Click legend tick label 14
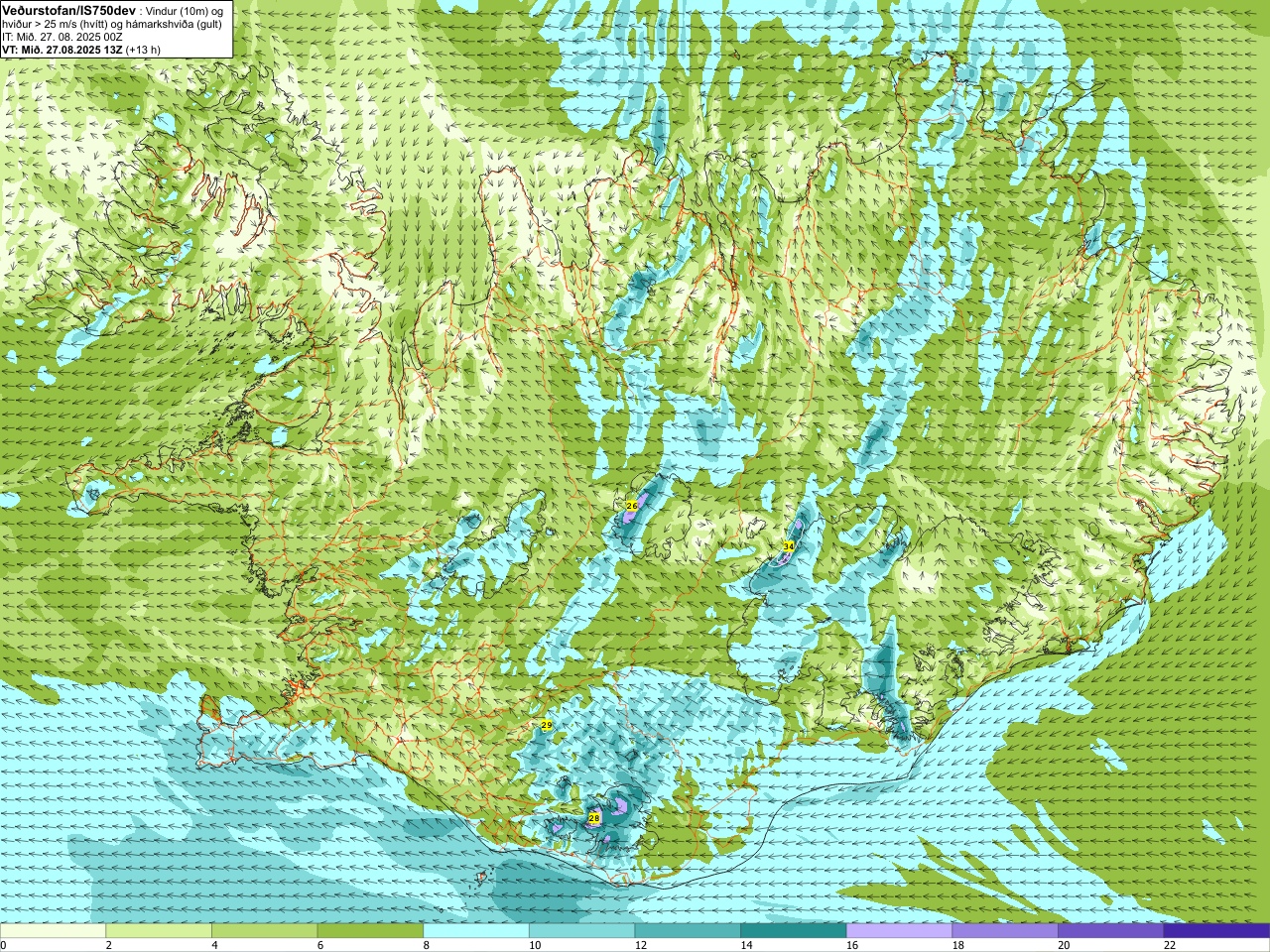Image resolution: width=1270 pixels, height=952 pixels. [746, 945]
